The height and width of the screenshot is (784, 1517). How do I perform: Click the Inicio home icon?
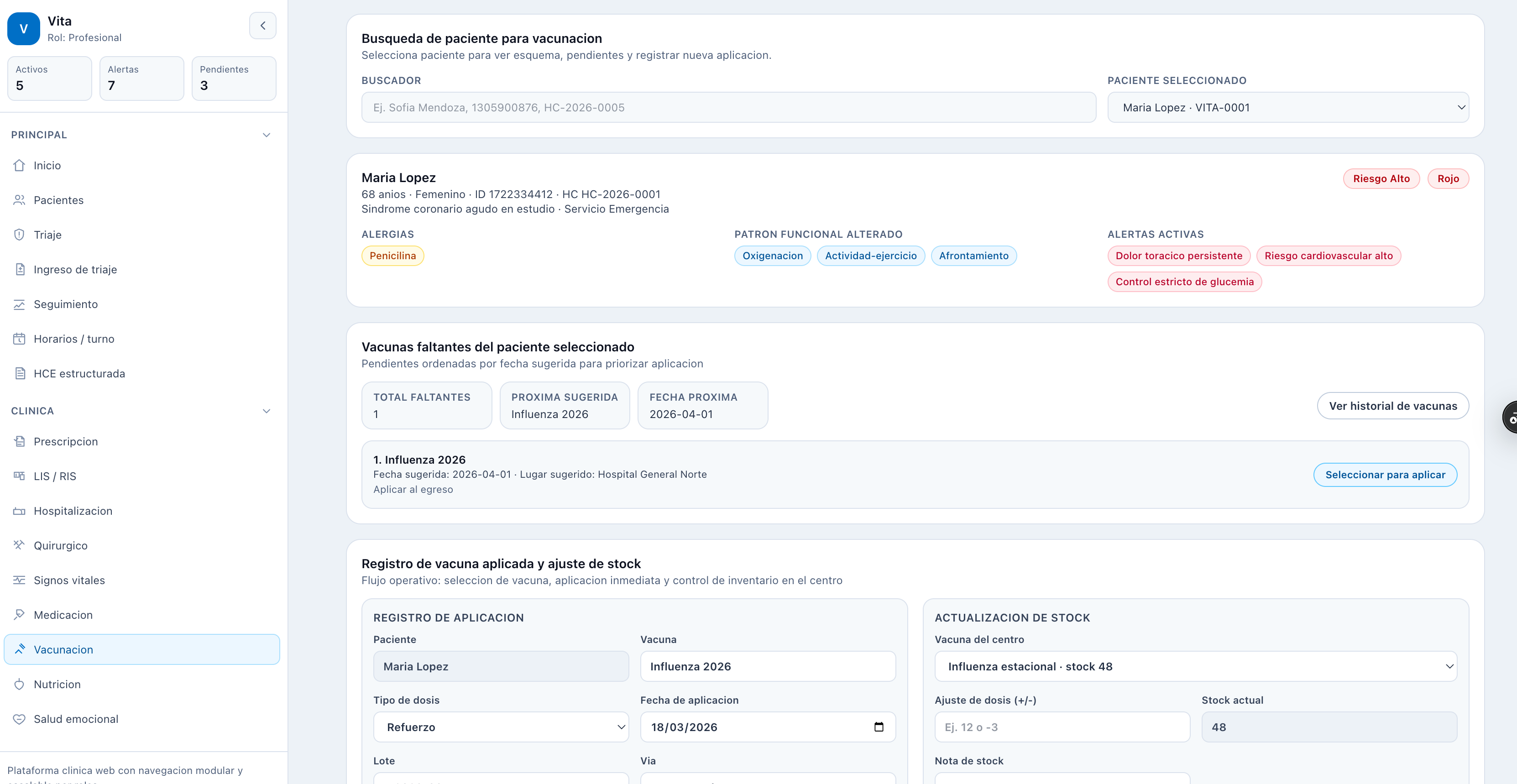click(20, 166)
